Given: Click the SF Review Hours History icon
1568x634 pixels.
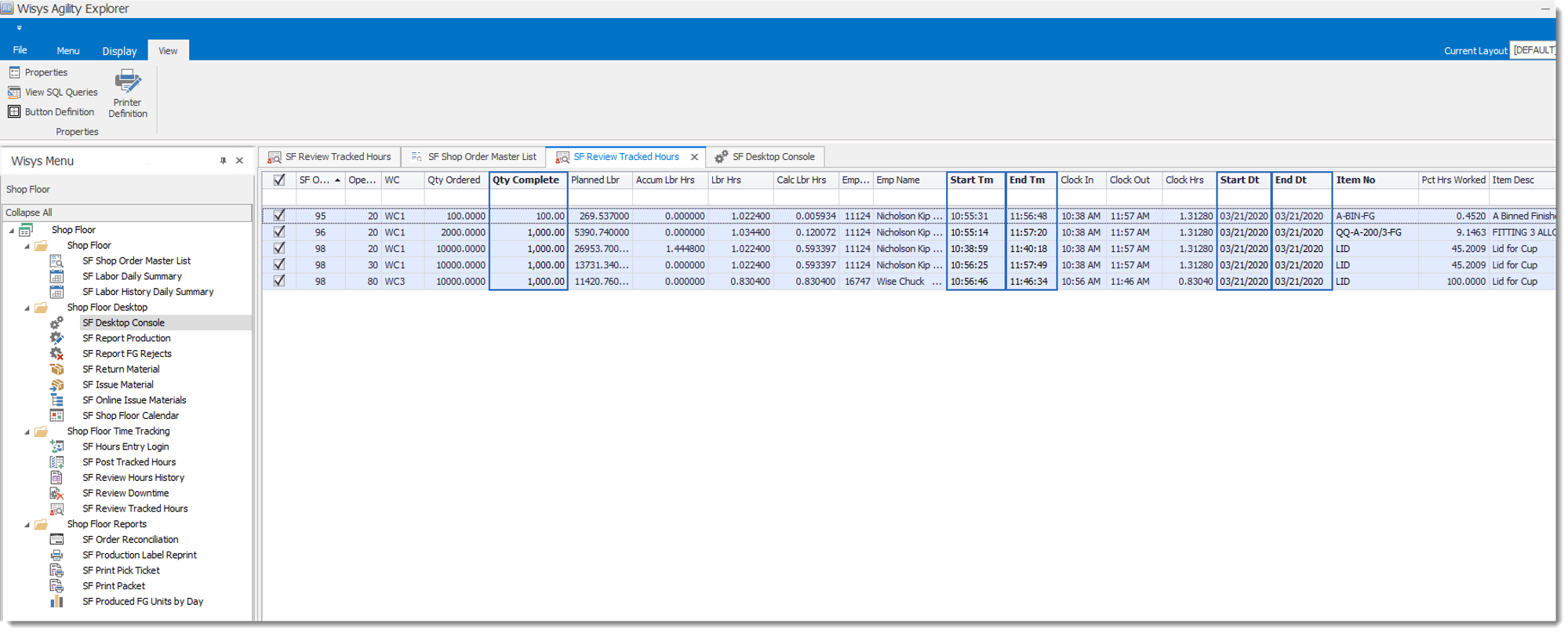Looking at the screenshot, I should [x=56, y=477].
